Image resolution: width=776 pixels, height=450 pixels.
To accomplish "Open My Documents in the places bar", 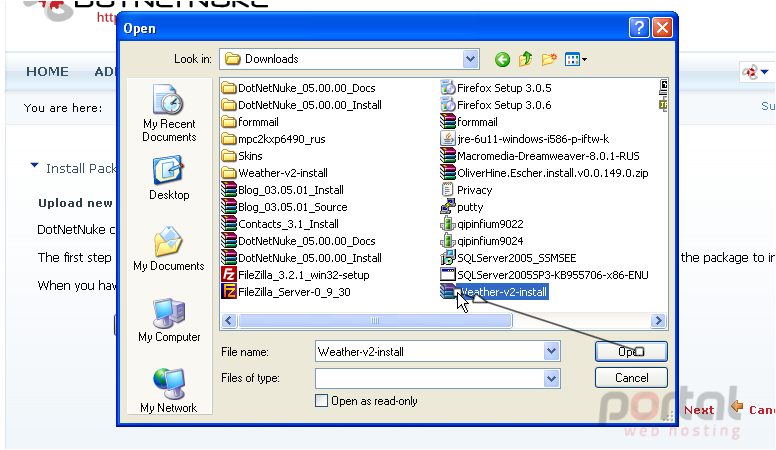I will click(169, 249).
